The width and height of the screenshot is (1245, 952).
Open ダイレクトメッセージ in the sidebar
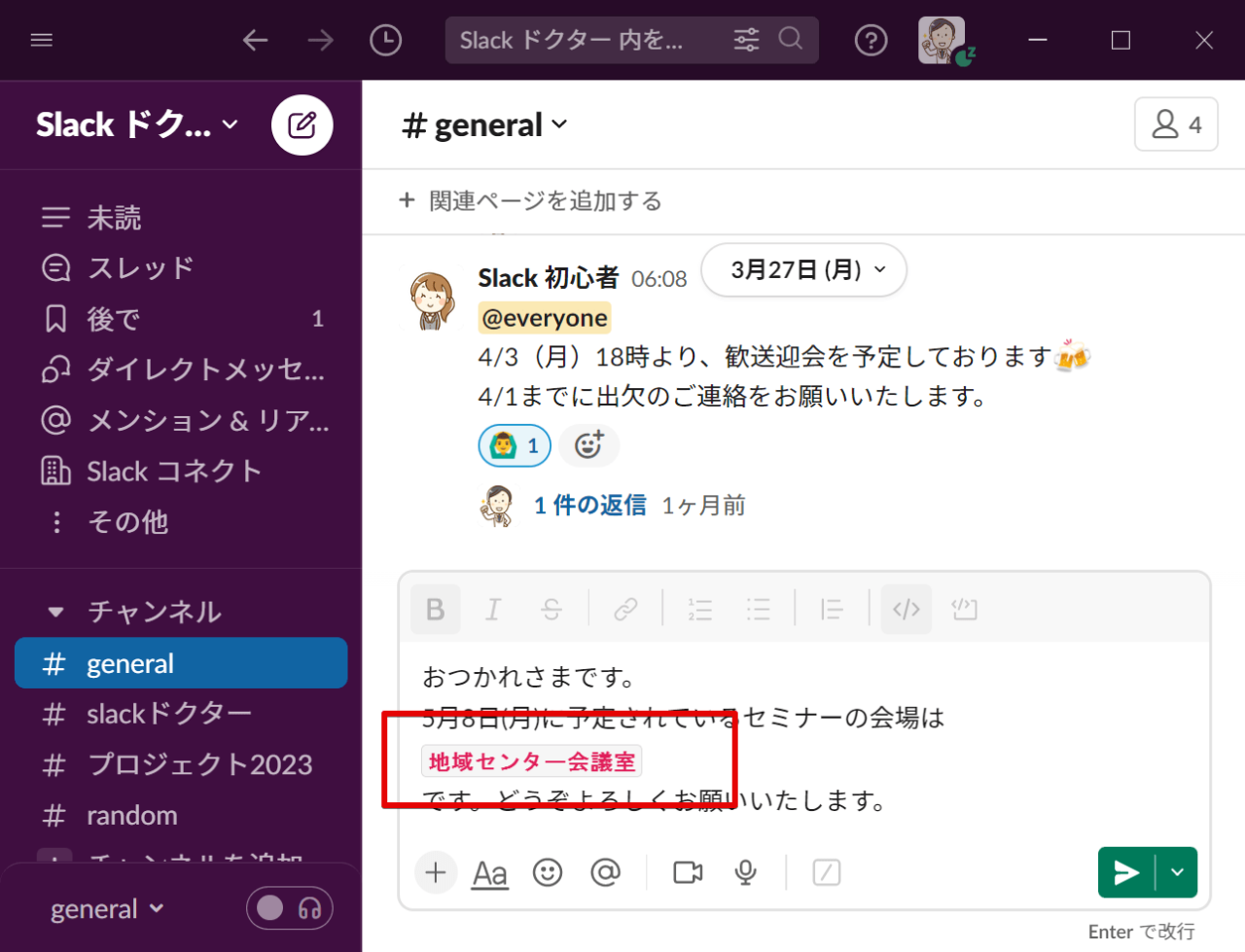[181, 369]
